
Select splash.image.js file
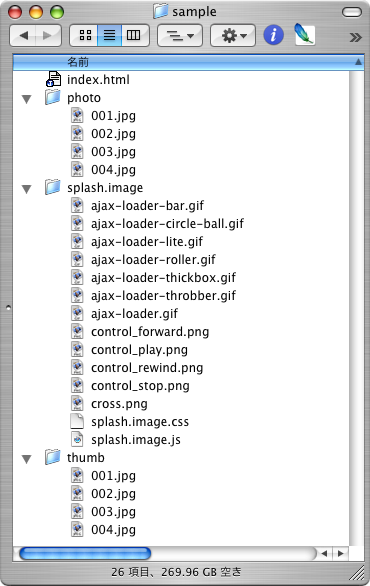[136, 440]
